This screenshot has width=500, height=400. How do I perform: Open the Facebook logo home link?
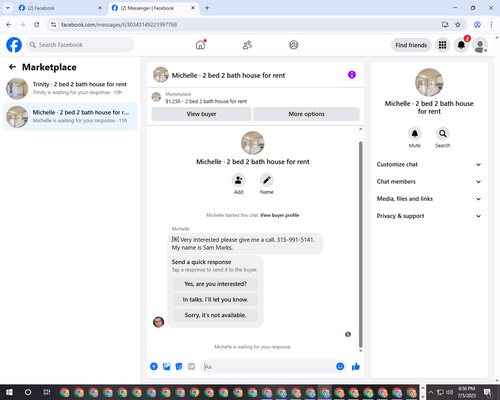pos(14,45)
